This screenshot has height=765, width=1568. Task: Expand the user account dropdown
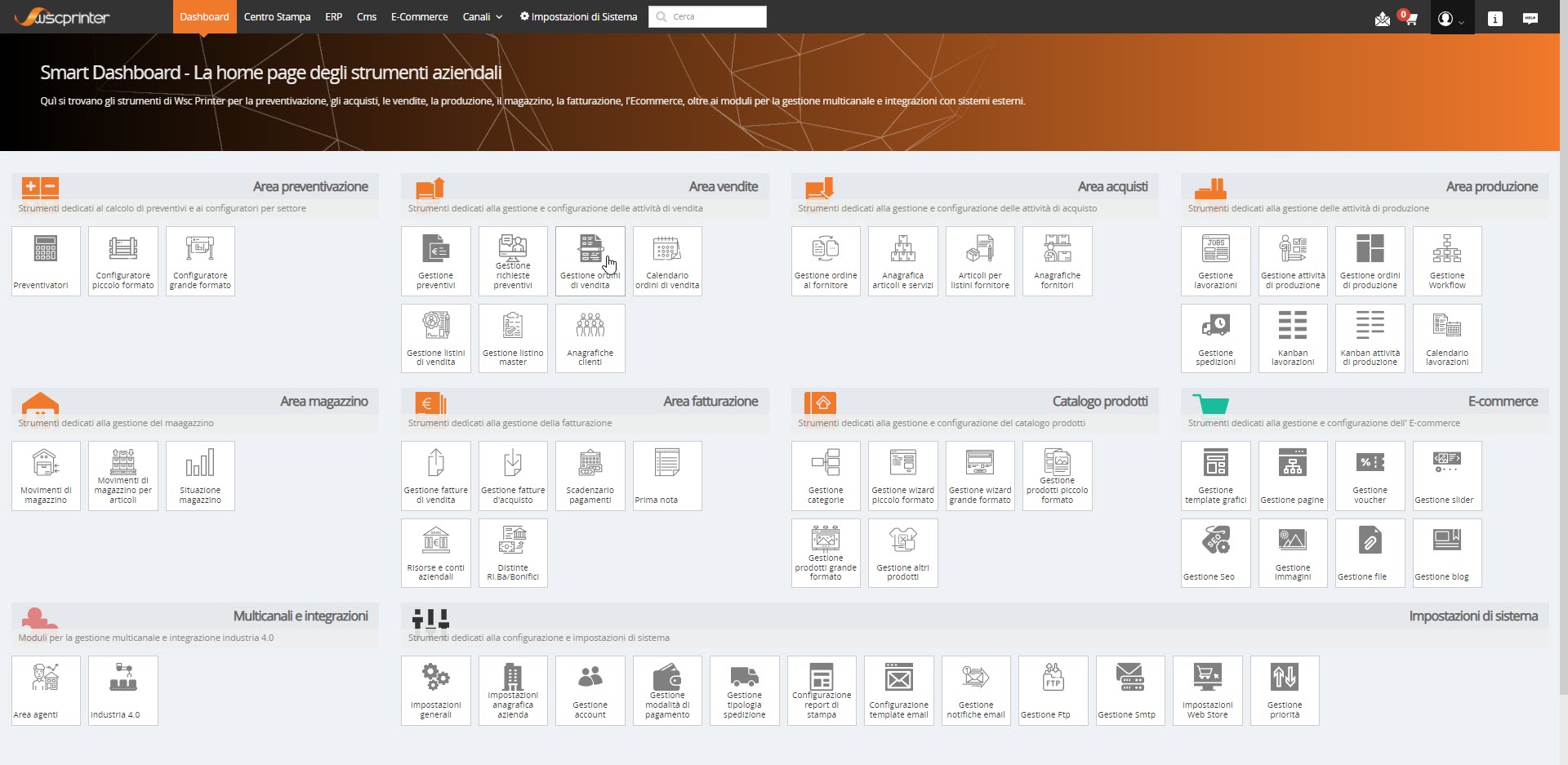(x=1450, y=19)
